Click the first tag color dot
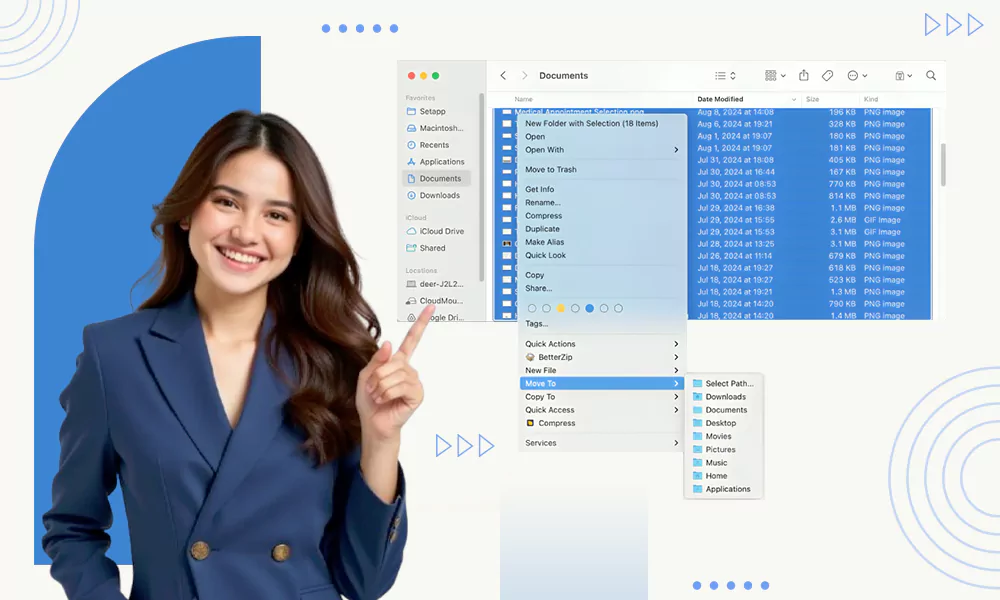Screen dimensions: 1000x600 pos(532,308)
